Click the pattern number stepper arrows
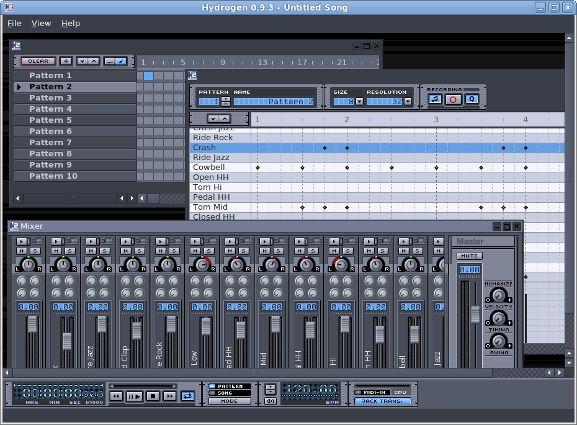577x425 pixels. [226, 102]
